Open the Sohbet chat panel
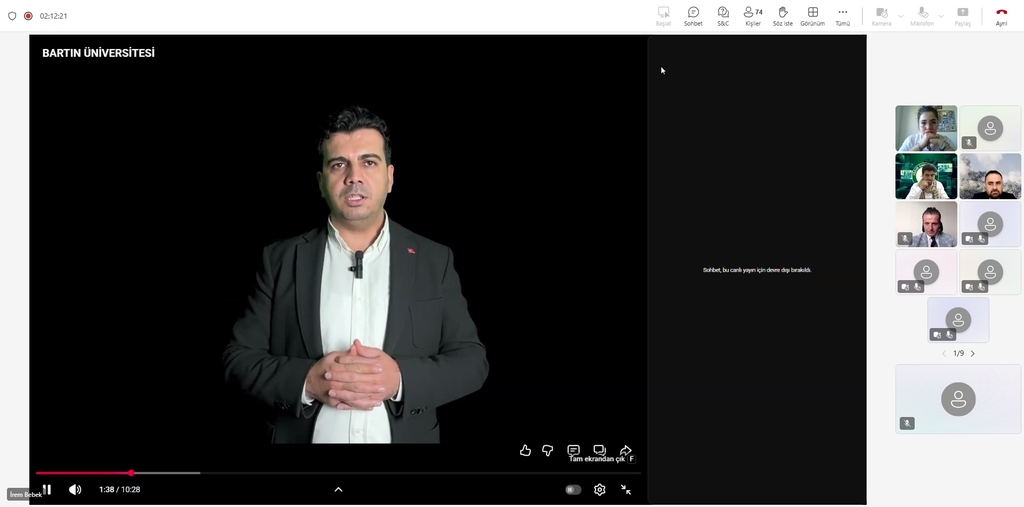The height and width of the screenshot is (507, 1024). pos(693,16)
